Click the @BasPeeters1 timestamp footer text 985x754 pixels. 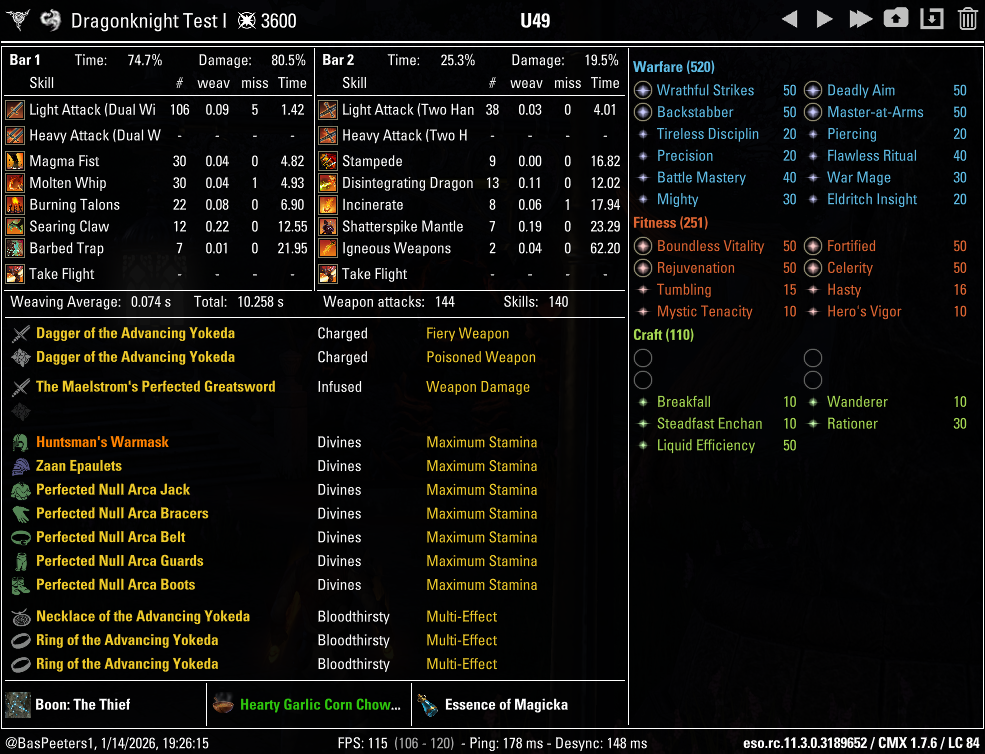pyautogui.click(x=107, y=743)
